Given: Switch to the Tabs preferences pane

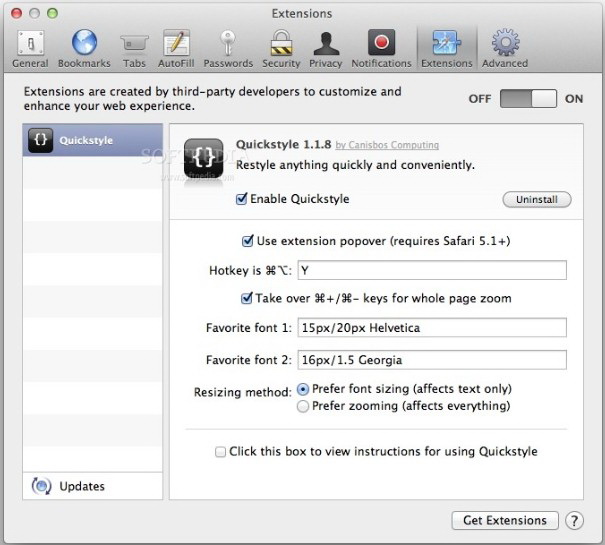Looking at the screenshot, I should [134, 49].
